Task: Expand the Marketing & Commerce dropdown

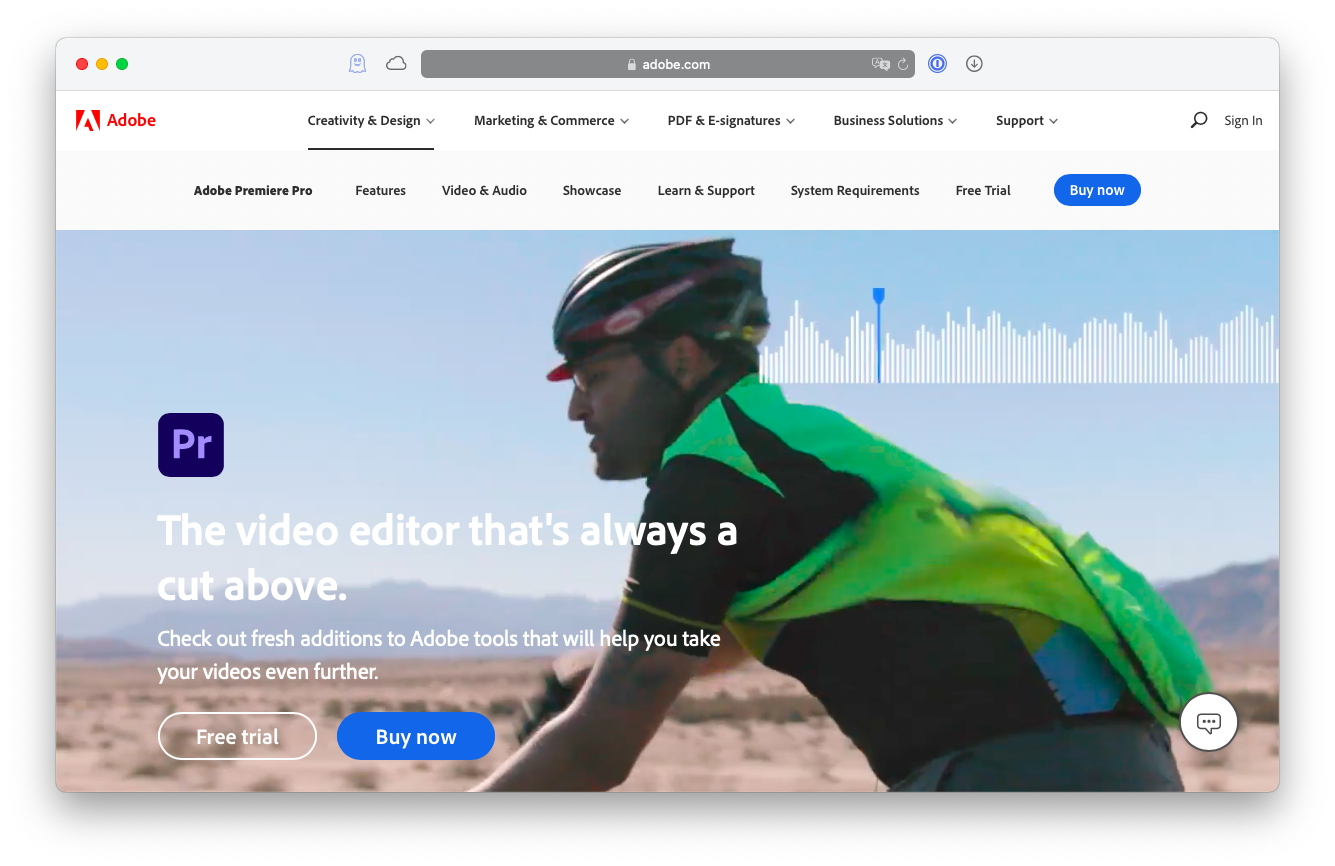Action: [x=551, y=121]
